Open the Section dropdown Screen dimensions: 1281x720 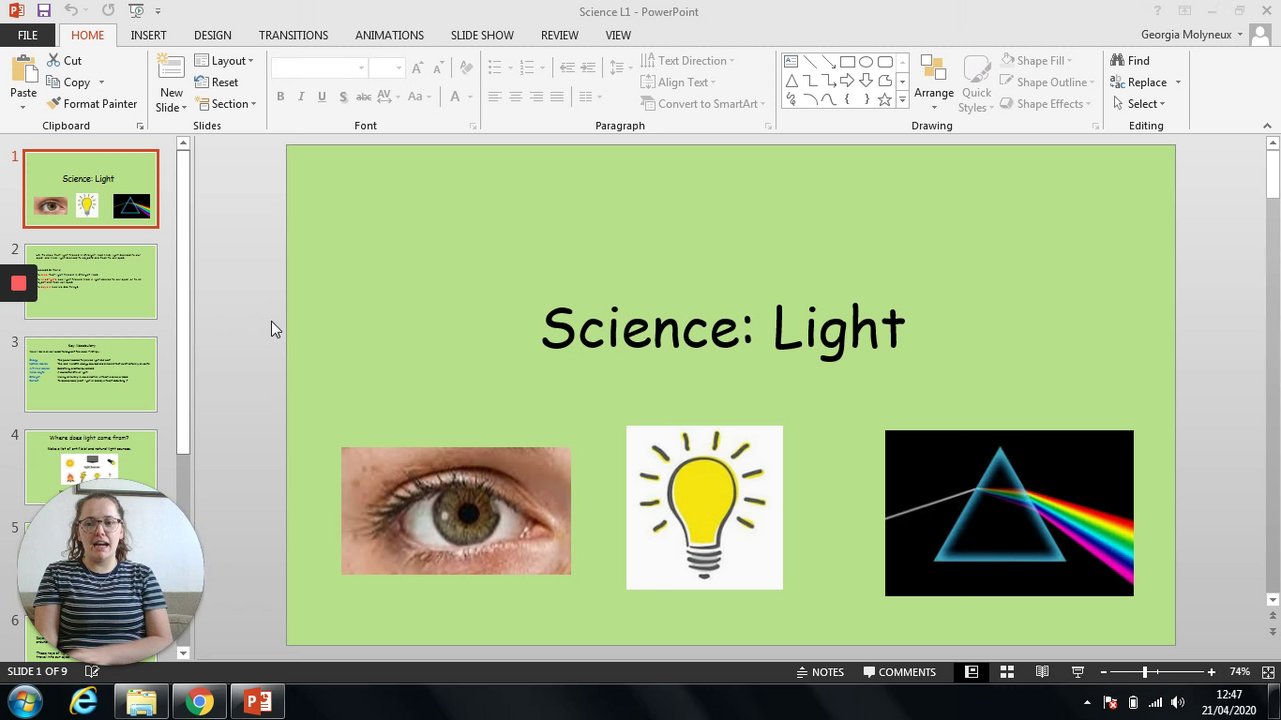[225, 104]
